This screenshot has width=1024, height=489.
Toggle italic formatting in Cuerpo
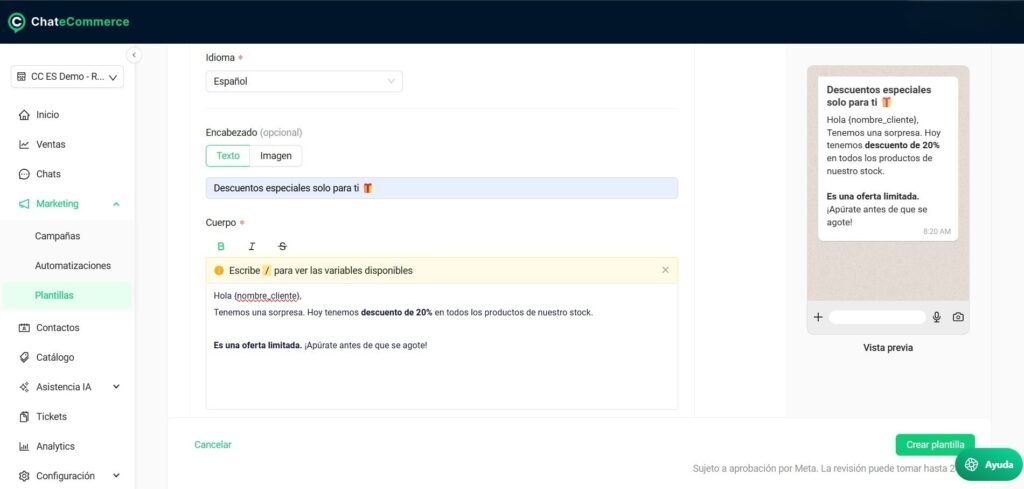click(x=251, y=246)
